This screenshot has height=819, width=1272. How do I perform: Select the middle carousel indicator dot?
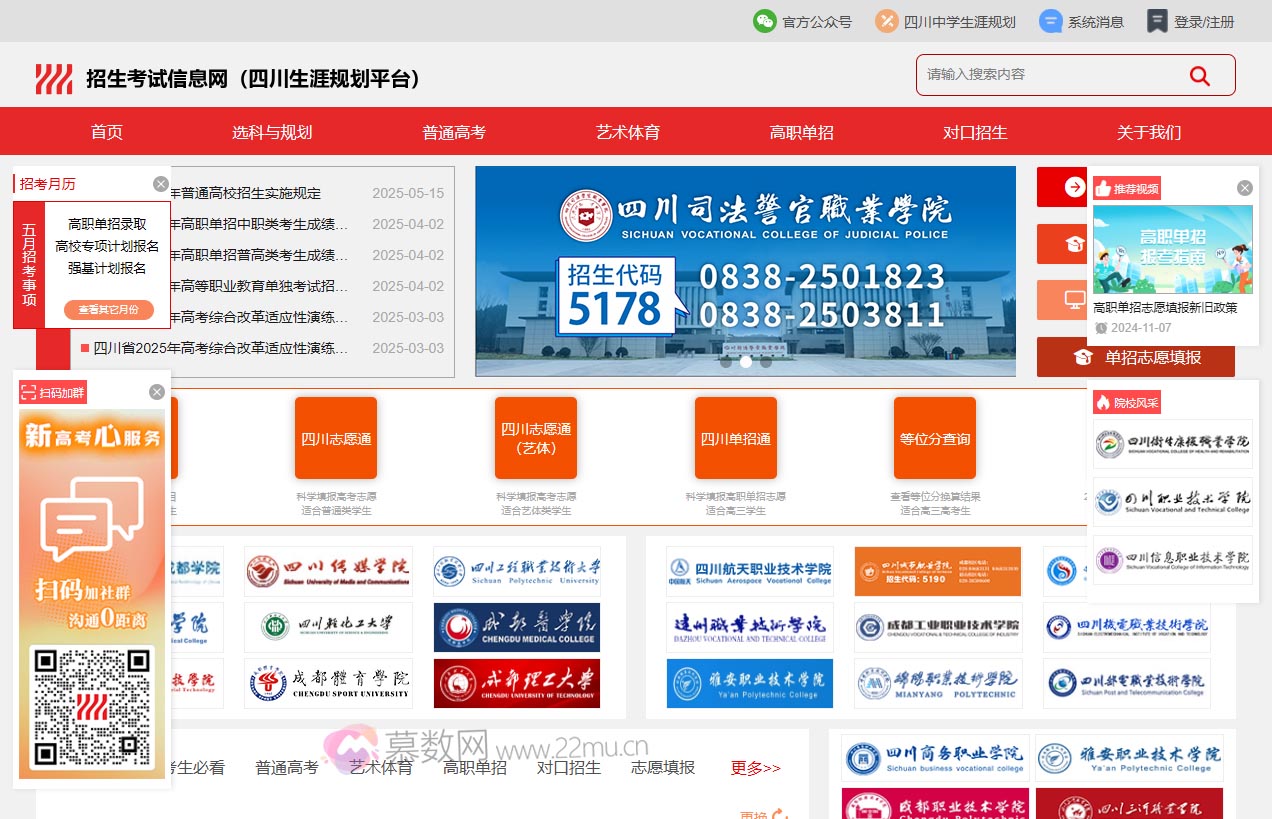point(746,362)
